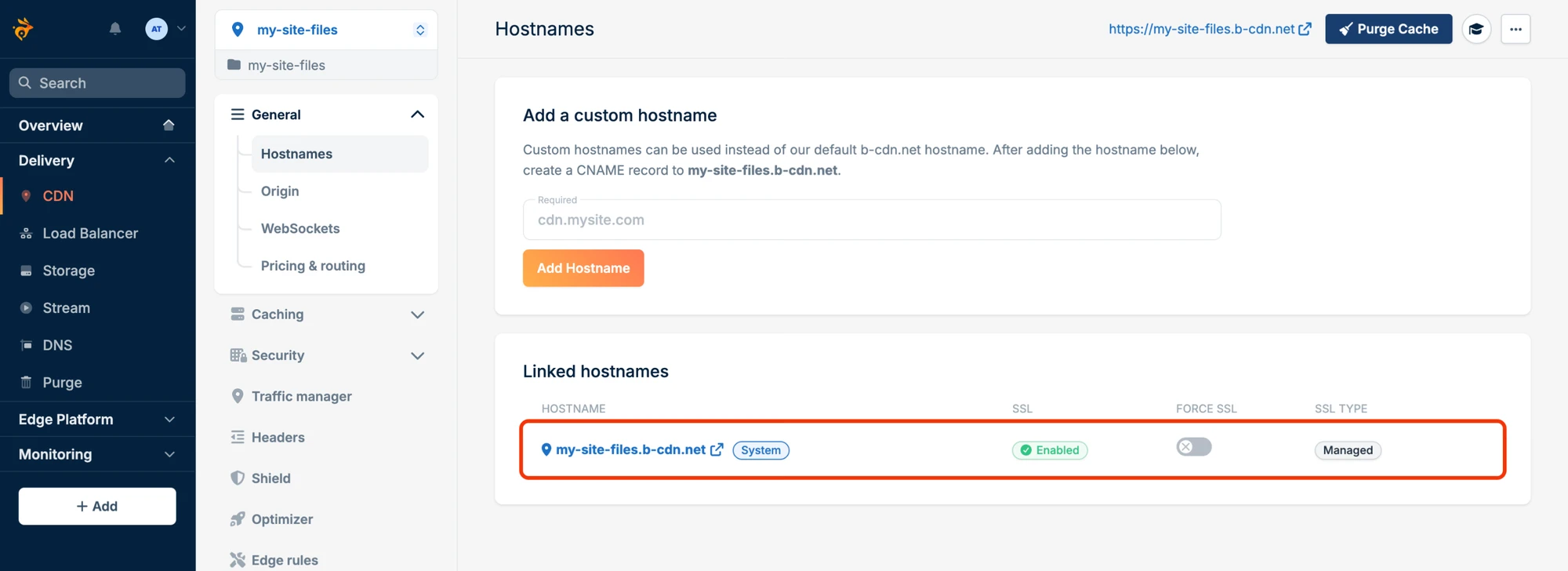Select the Hostnames submenu item

339,154
